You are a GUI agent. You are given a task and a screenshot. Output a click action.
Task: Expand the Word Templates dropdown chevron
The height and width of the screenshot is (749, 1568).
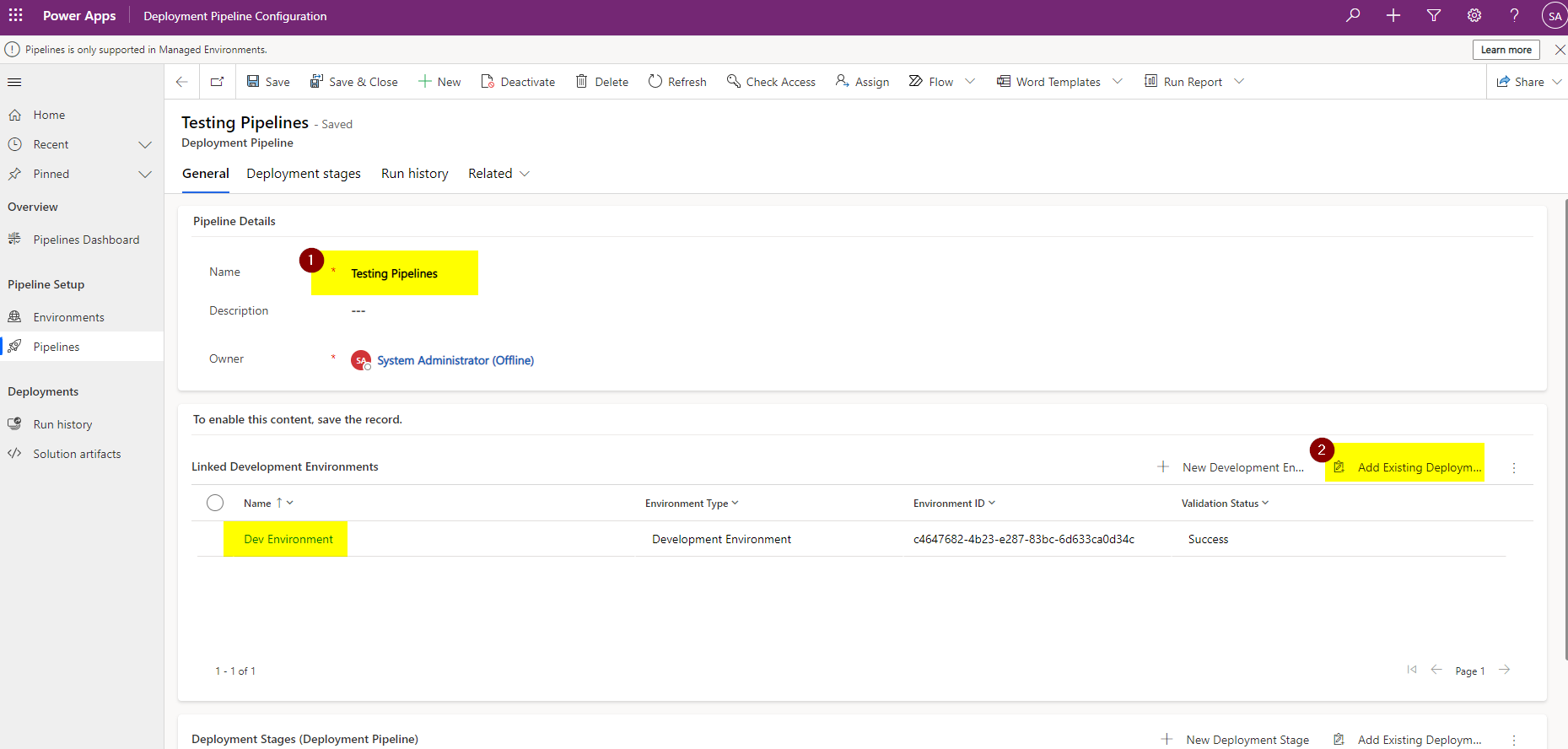click(1118, 82)
